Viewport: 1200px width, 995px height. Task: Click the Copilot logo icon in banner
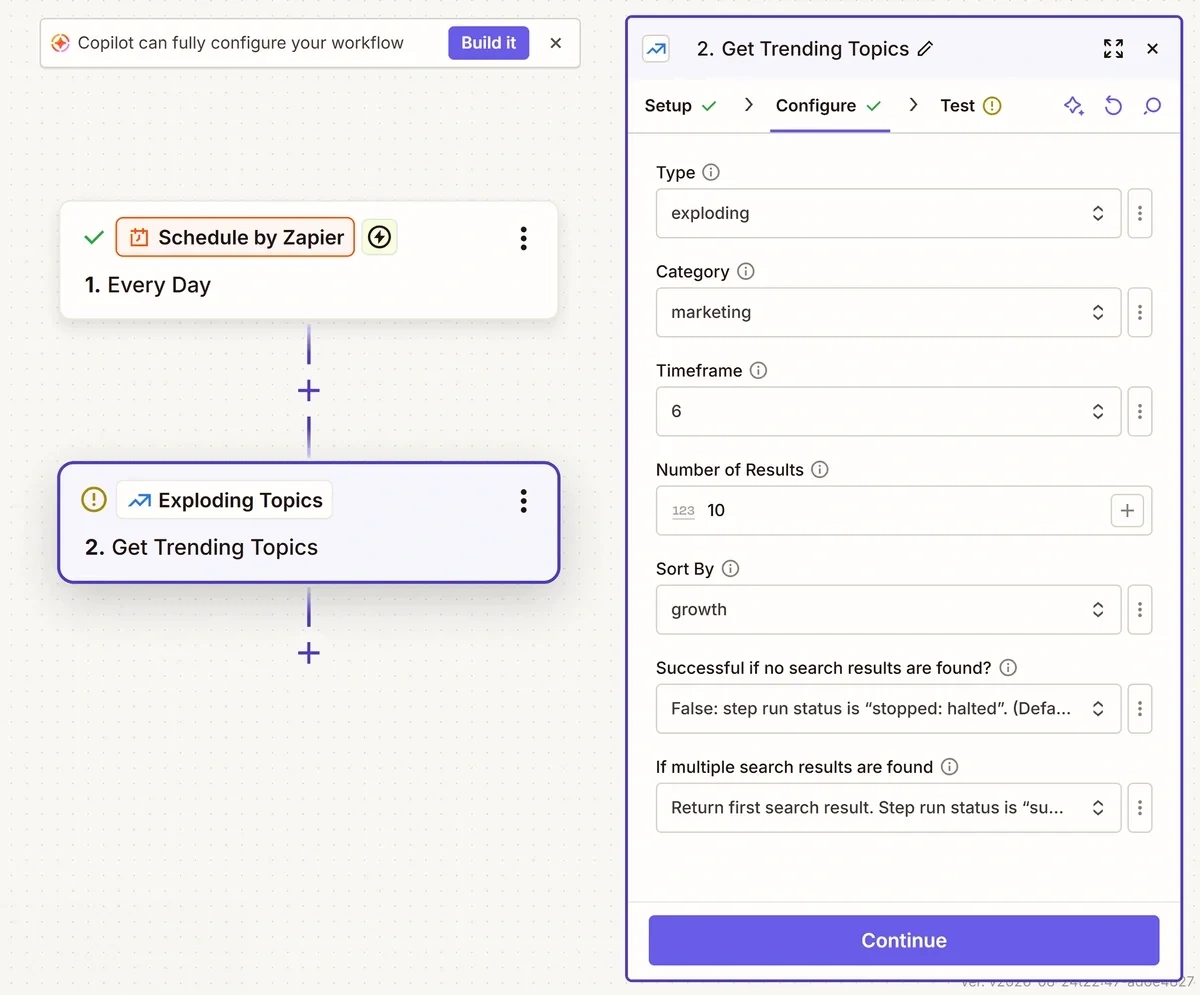(60, 43)
